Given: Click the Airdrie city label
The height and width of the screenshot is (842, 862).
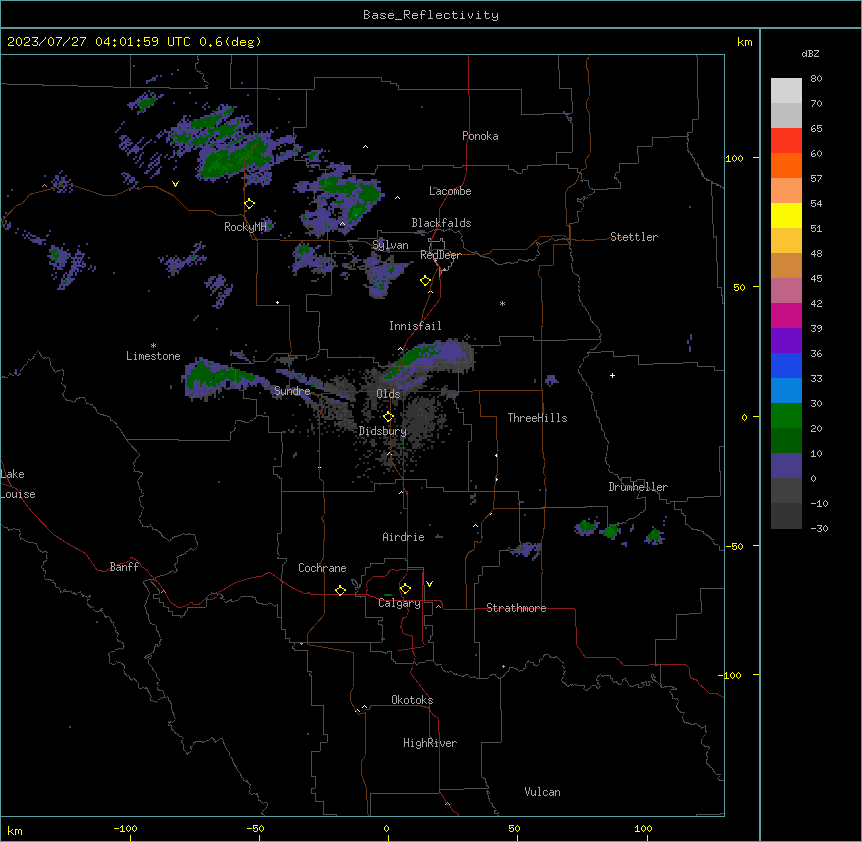Looking at the screenshot, I should pyautogui.click(x=404, y=537).
